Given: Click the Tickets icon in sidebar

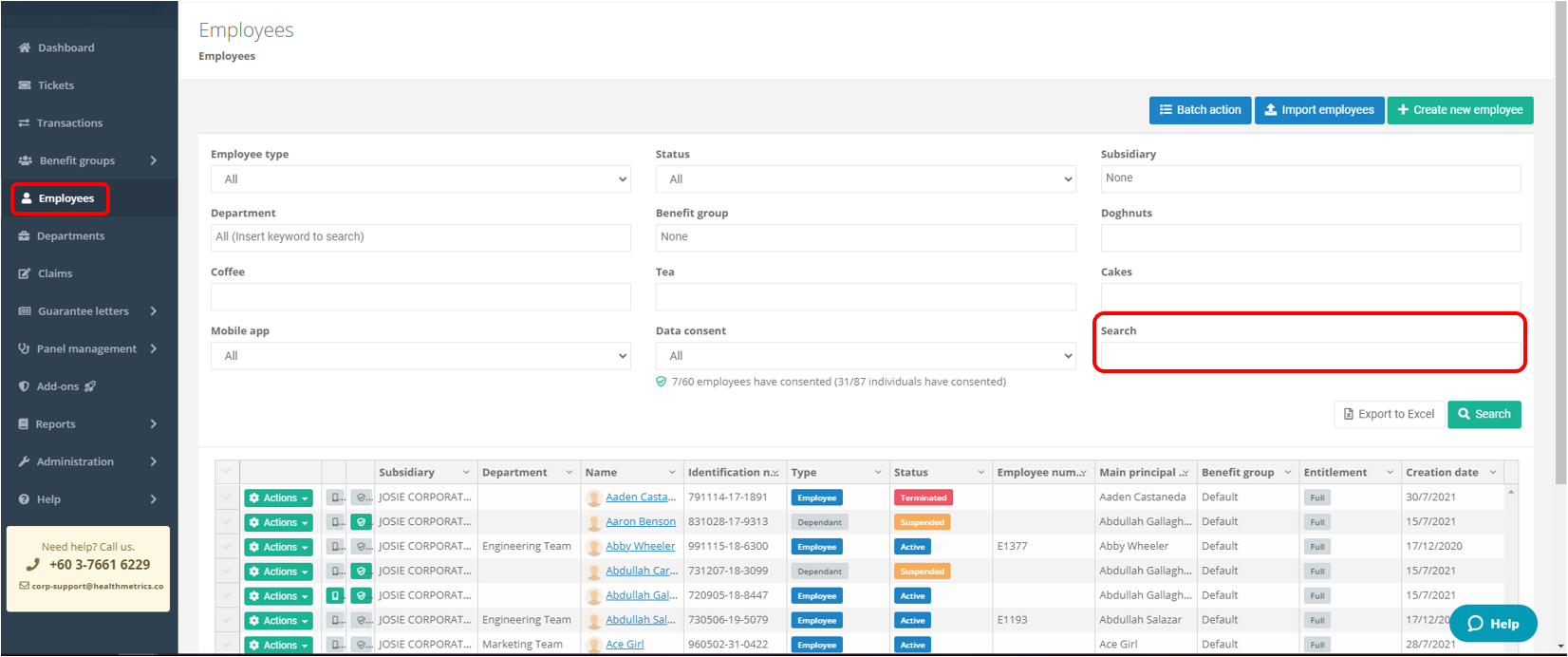Looking at the screenshot, I should pyautogui.click(x=25, y=85).
